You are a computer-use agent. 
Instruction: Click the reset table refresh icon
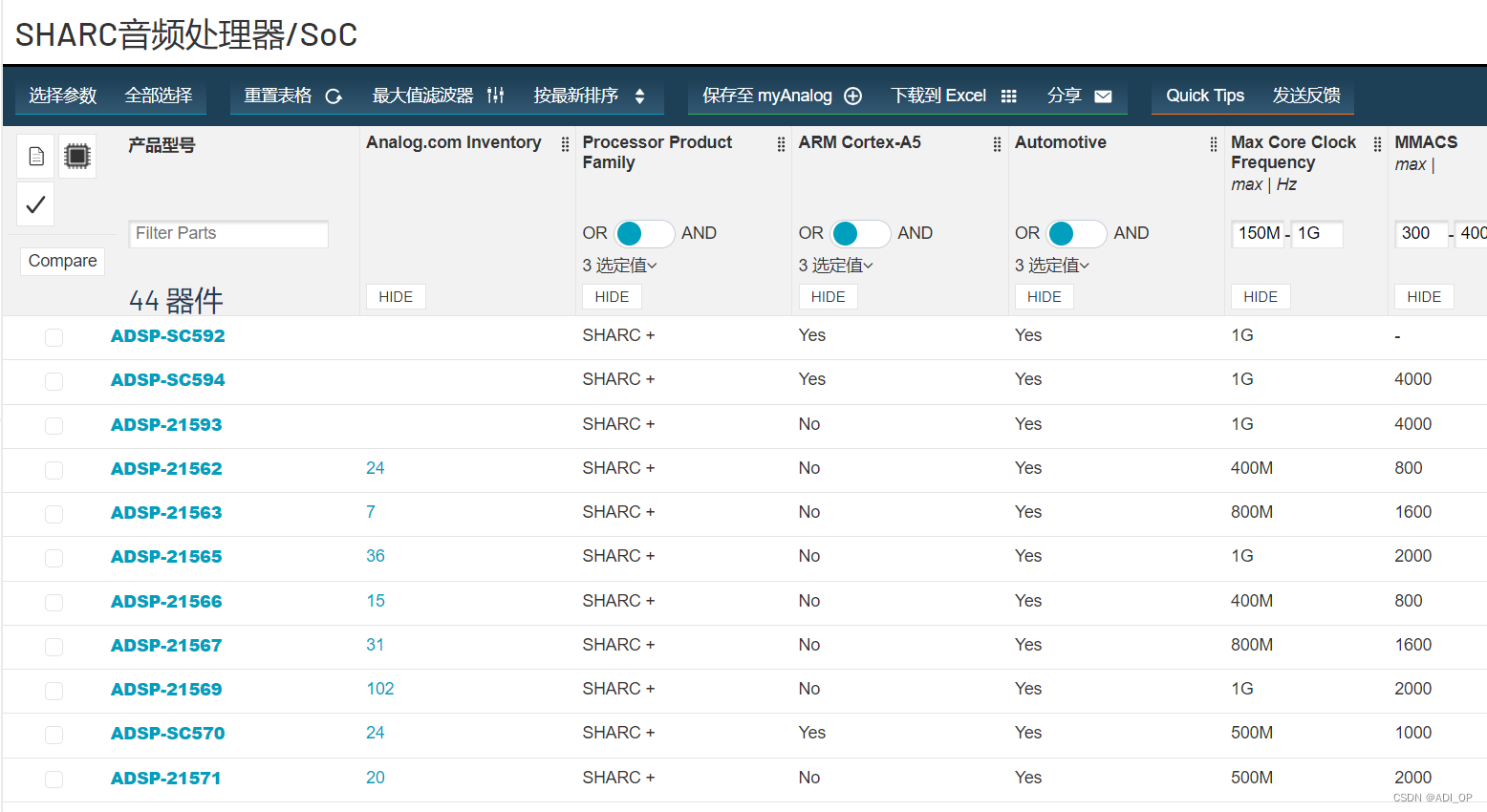point(334,96)
